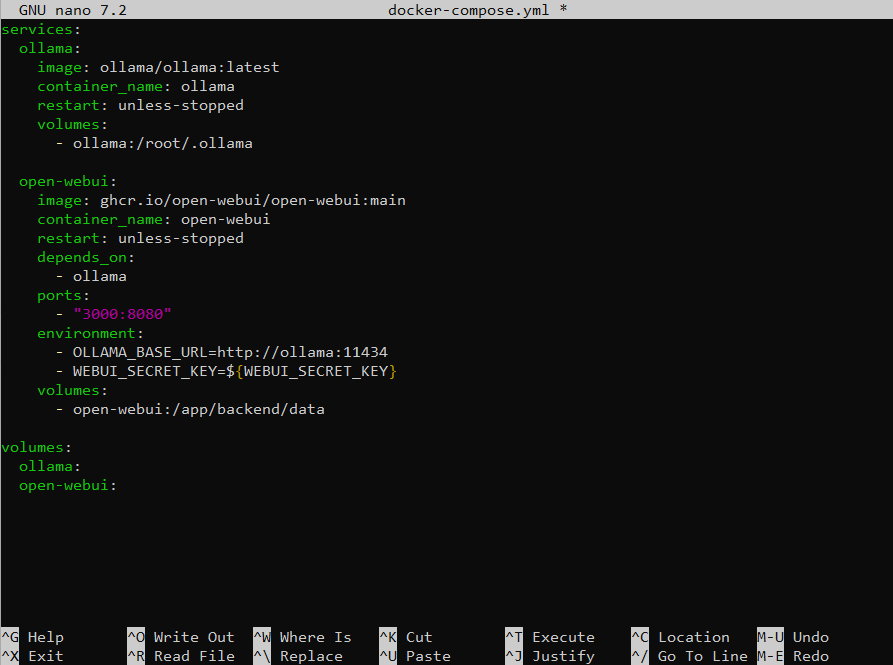This screenshot has width=893, height=665.
Task: Click the ^\ Replace shortcut
Action: (x=298, y=656)
